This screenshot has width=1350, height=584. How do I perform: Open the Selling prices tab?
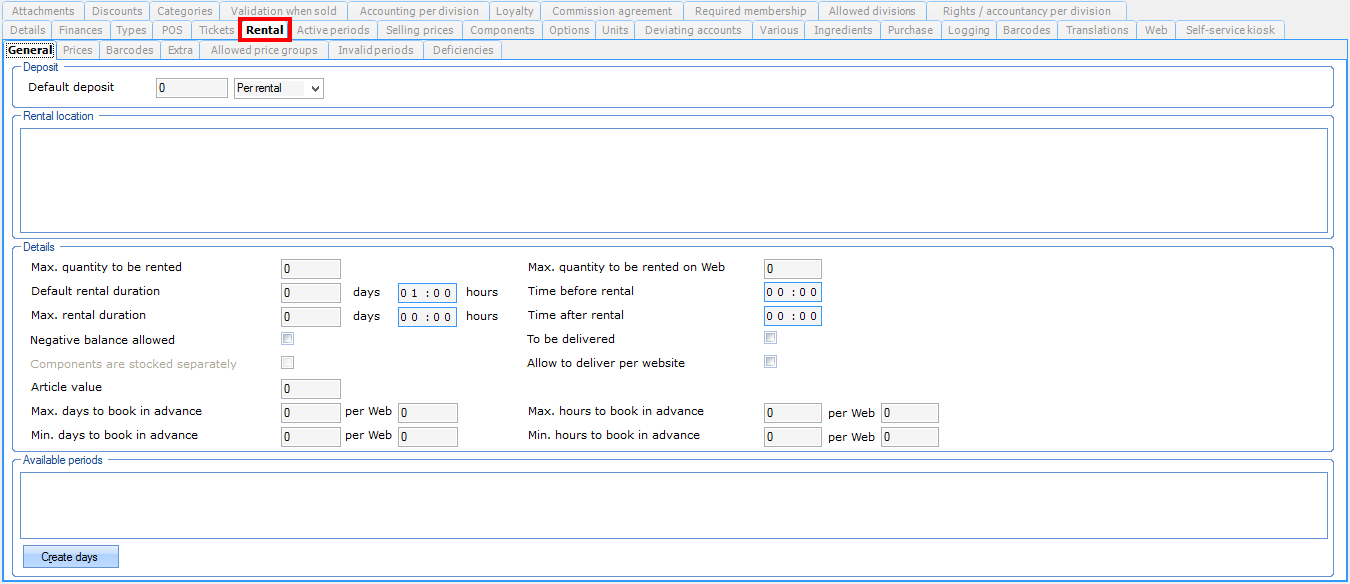click(419, 30)
